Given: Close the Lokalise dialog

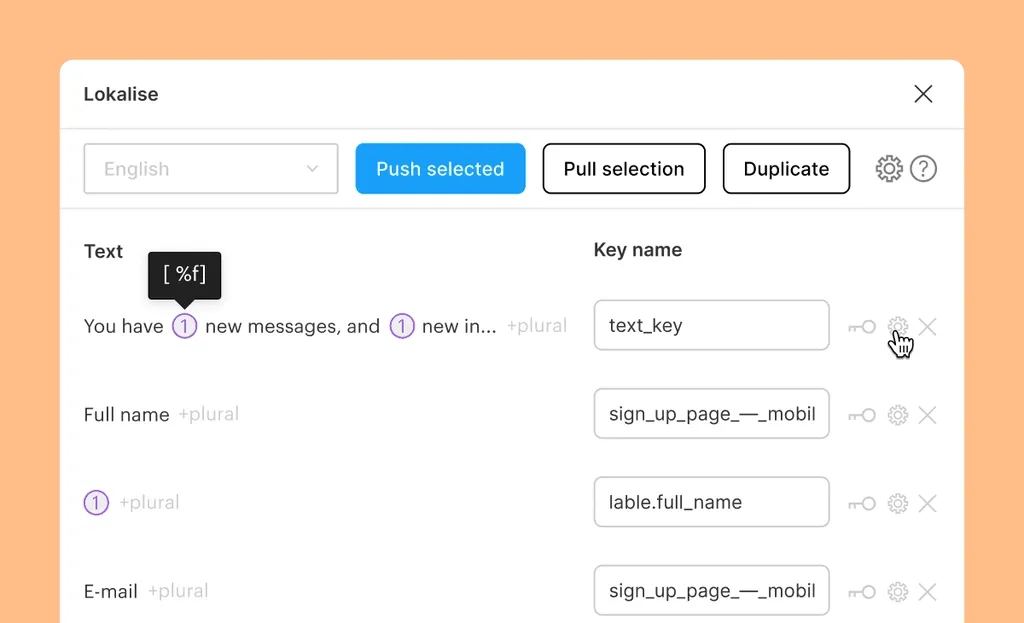Looking at the screenshot, I should 923,94.
